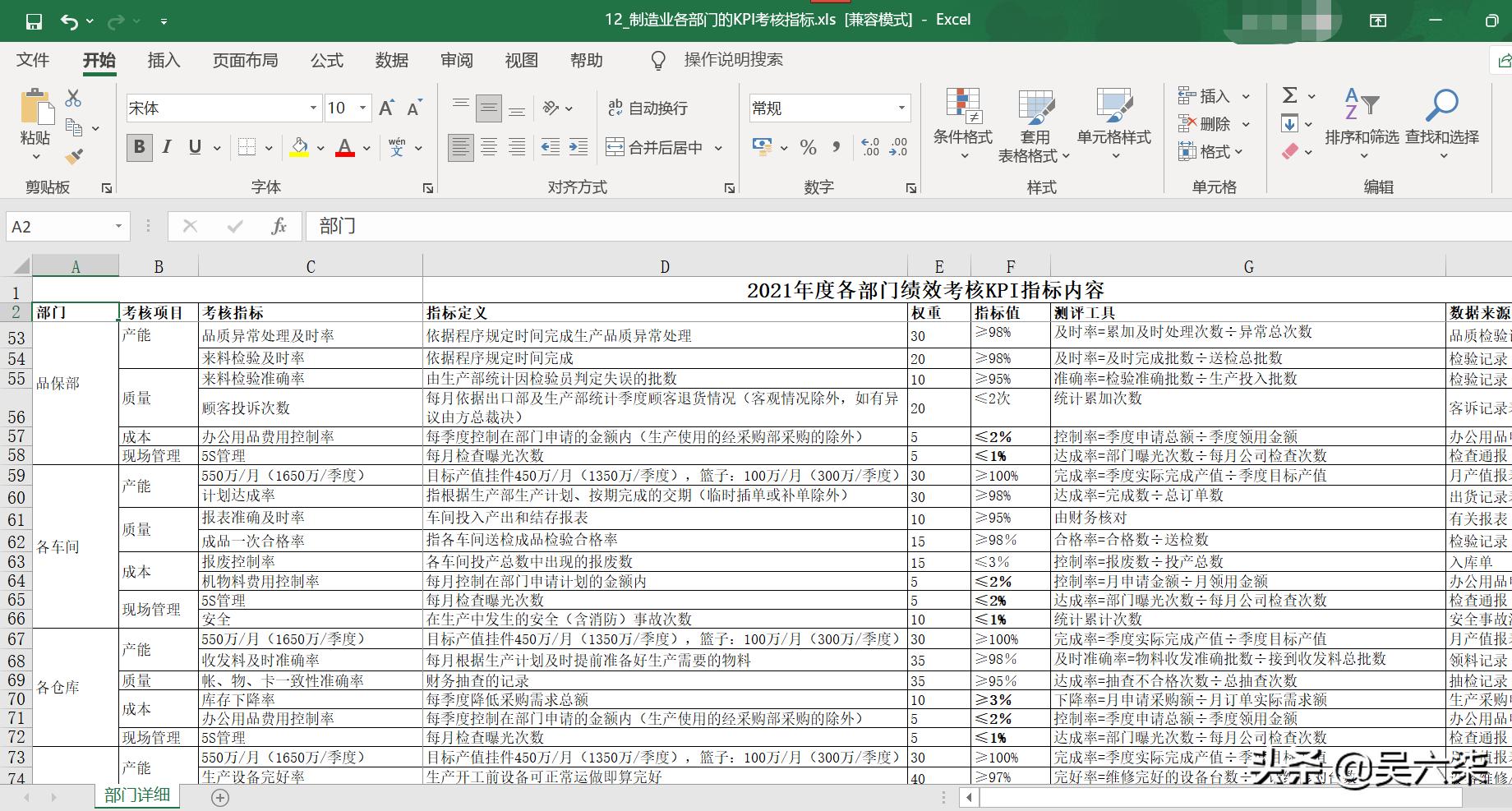Open the 文件 menu
This screenshot has width=1512, height=811.
click(x=33, y=59)
